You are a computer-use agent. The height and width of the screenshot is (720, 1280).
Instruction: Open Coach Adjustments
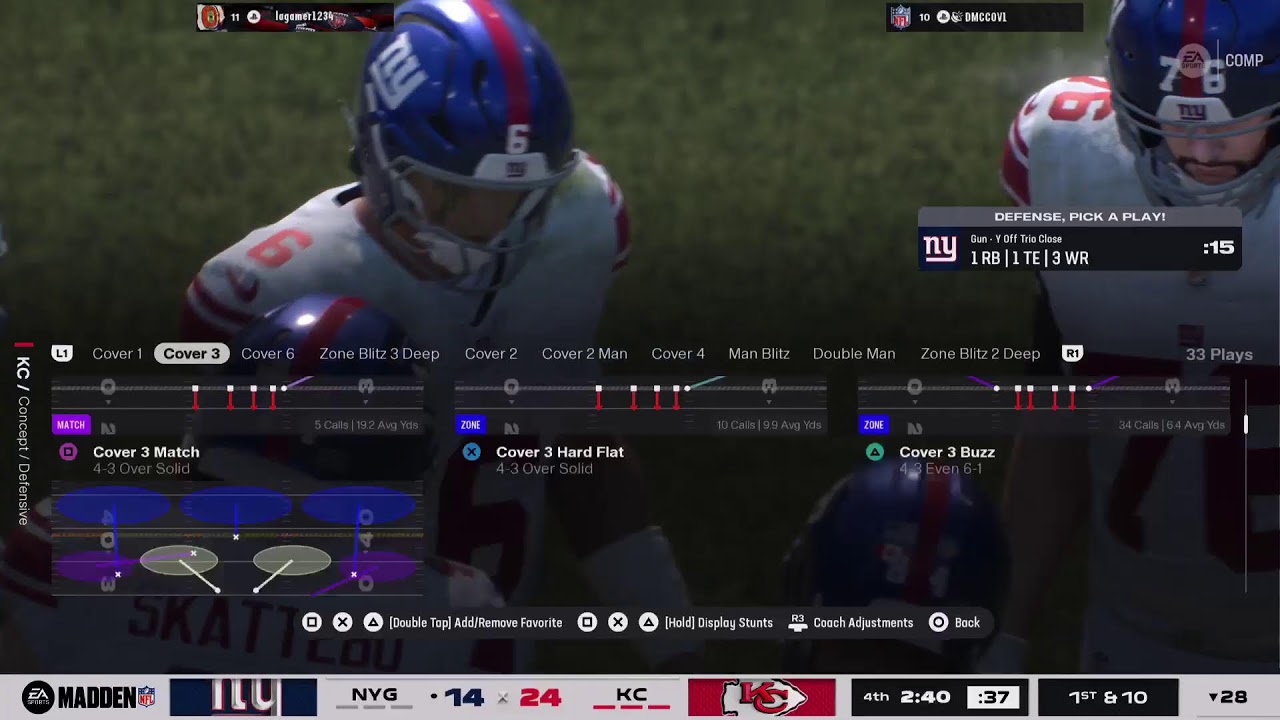point(863,623)
